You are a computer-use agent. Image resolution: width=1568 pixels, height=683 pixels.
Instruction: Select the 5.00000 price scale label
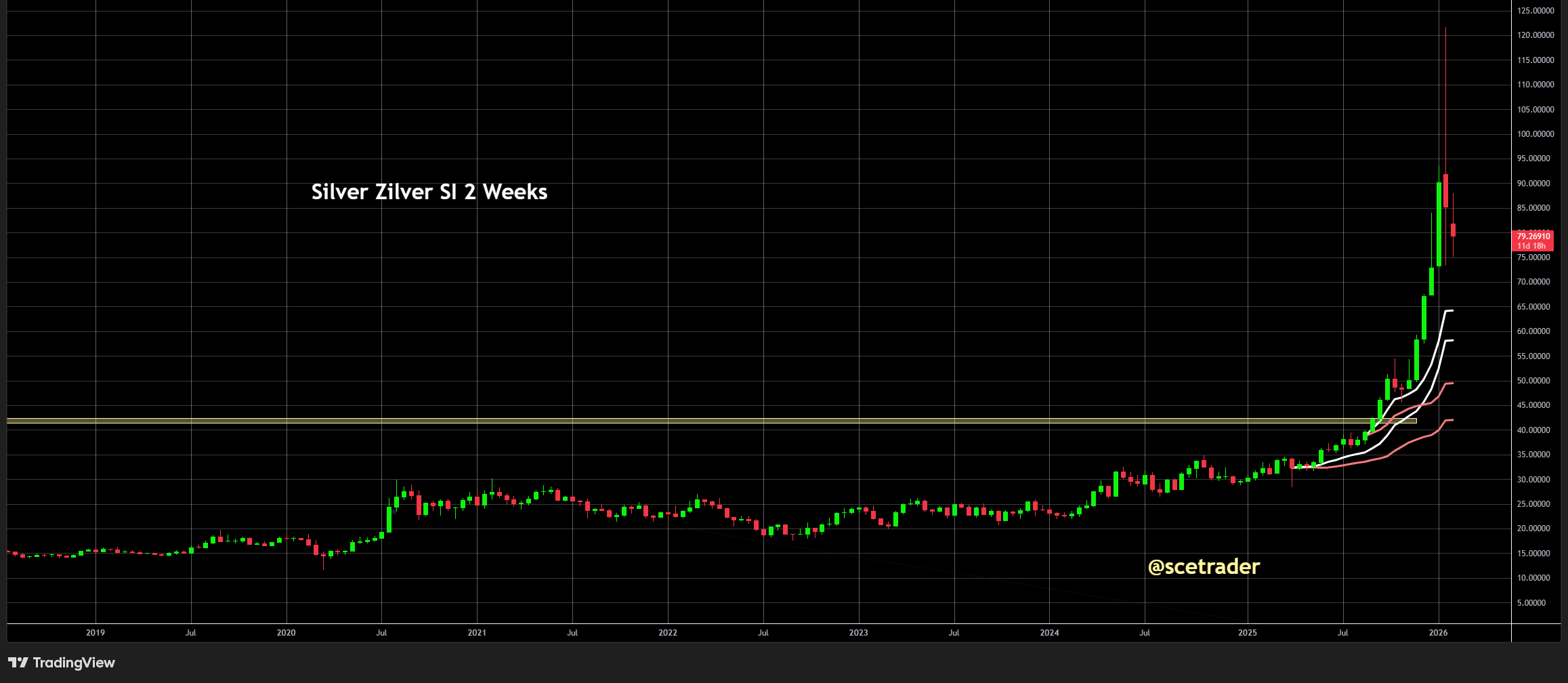pos(1531,603)
